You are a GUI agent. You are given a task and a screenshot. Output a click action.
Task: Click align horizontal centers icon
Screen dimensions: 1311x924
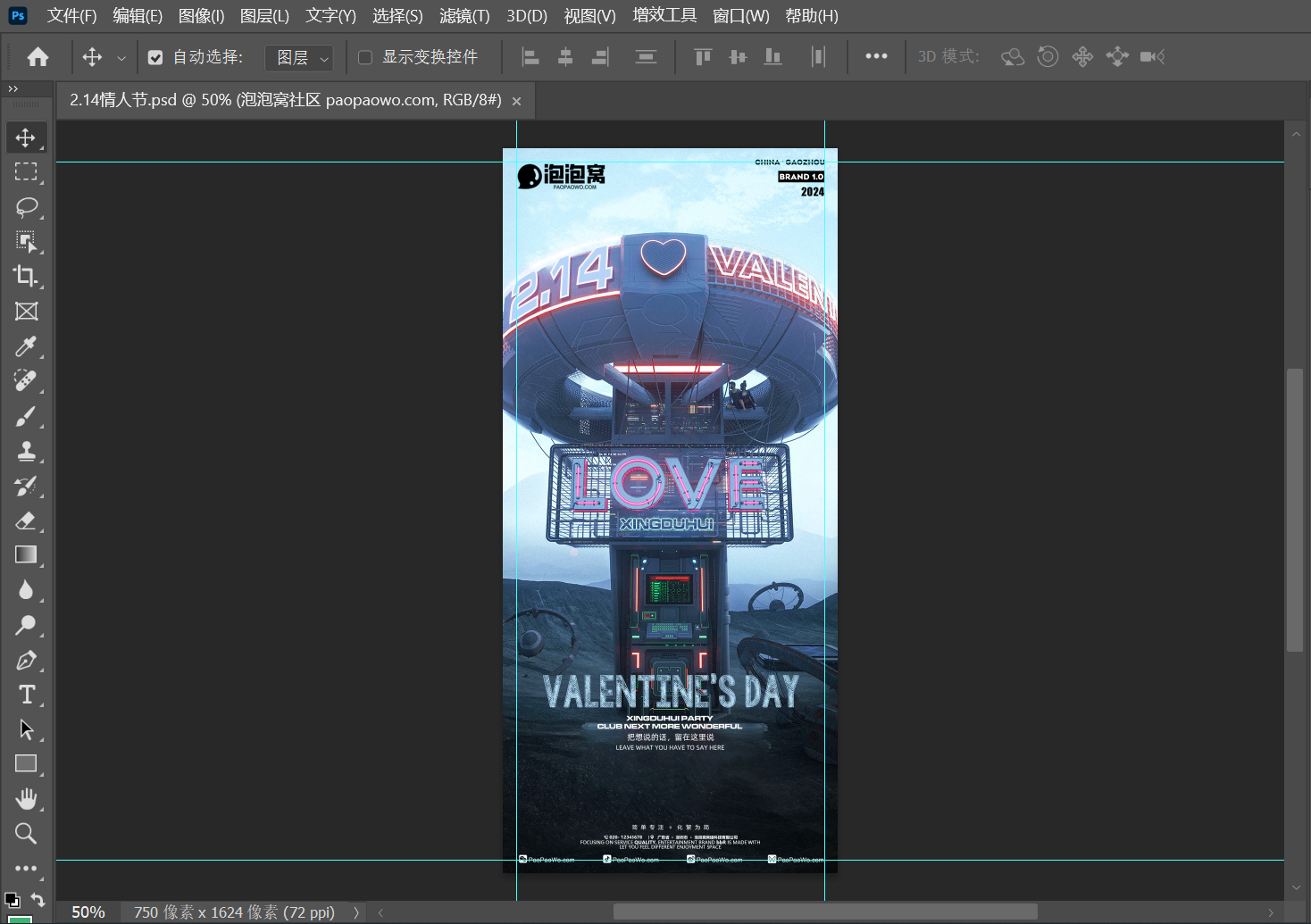click(565, 57)
